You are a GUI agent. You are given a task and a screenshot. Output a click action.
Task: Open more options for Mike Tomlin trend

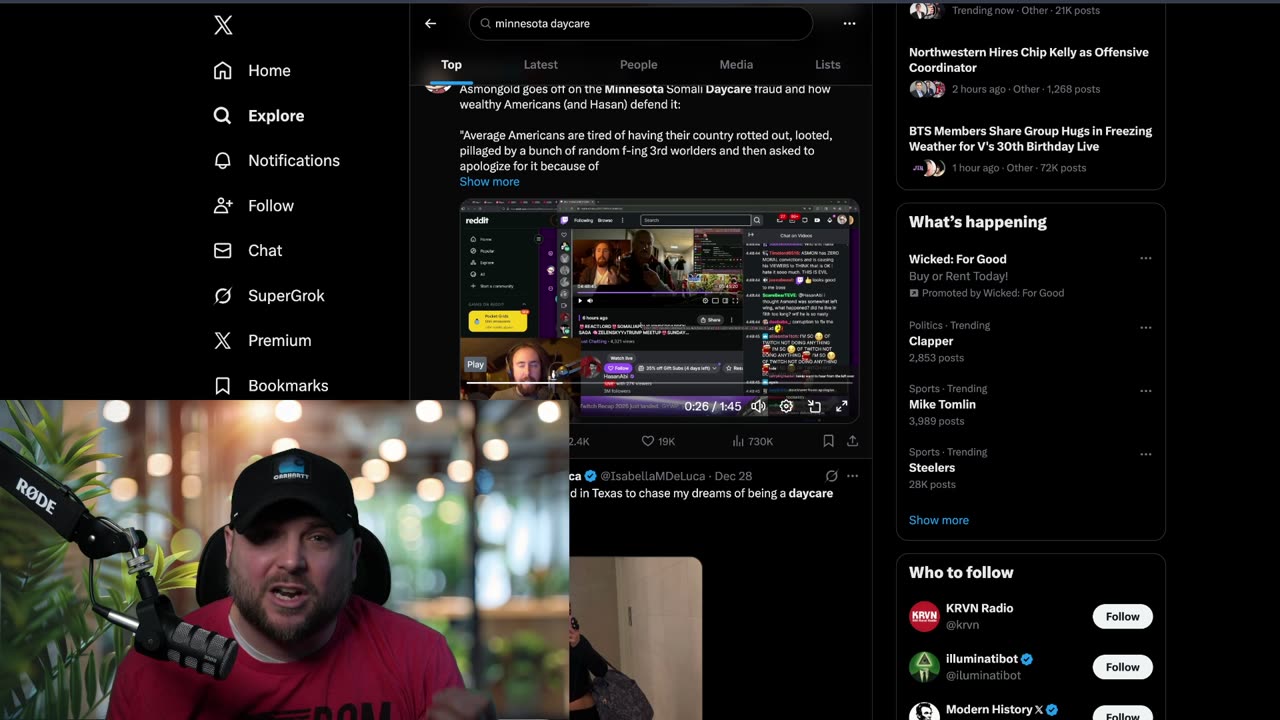pos(1146,390)
